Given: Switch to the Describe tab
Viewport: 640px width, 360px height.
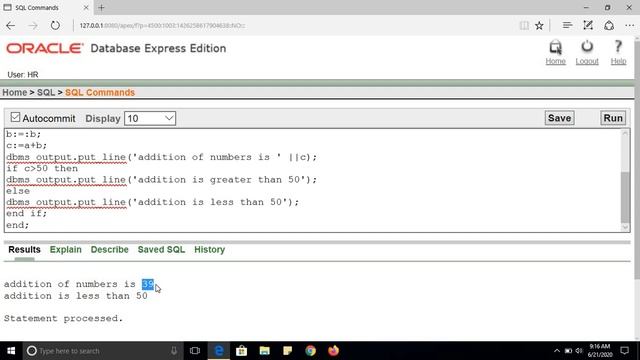Looking at the screenshot, I should tap(109, 249).
